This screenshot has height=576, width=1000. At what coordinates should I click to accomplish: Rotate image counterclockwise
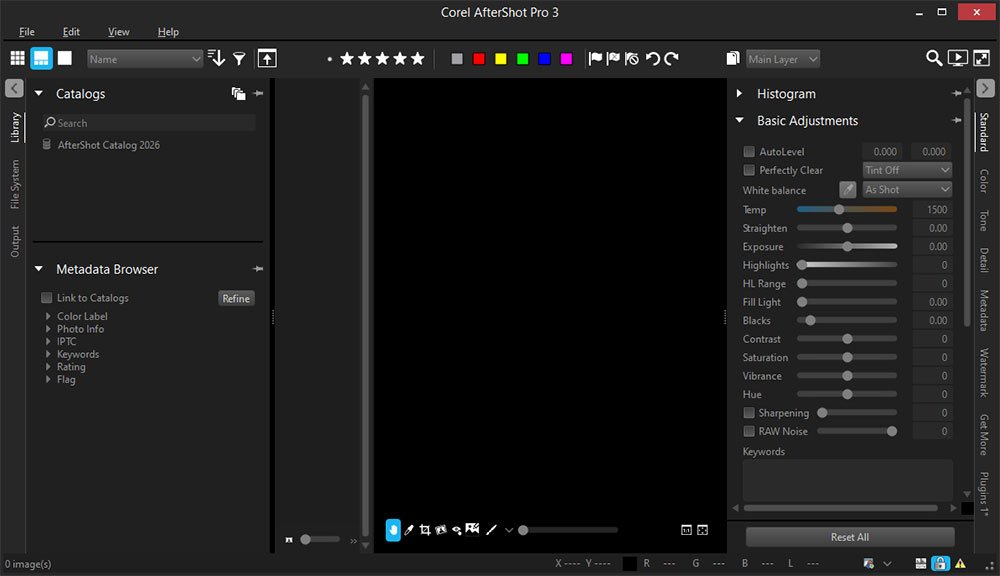[x=652, y=59]
